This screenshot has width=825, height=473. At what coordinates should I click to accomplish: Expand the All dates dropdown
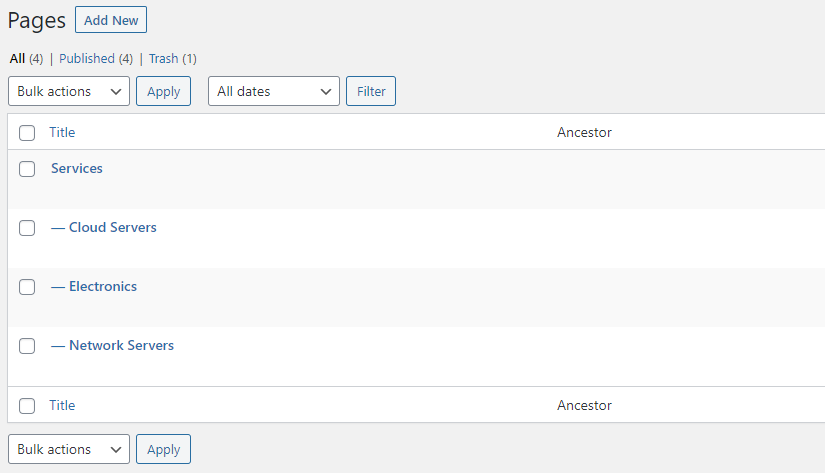[x=274, y=91]
